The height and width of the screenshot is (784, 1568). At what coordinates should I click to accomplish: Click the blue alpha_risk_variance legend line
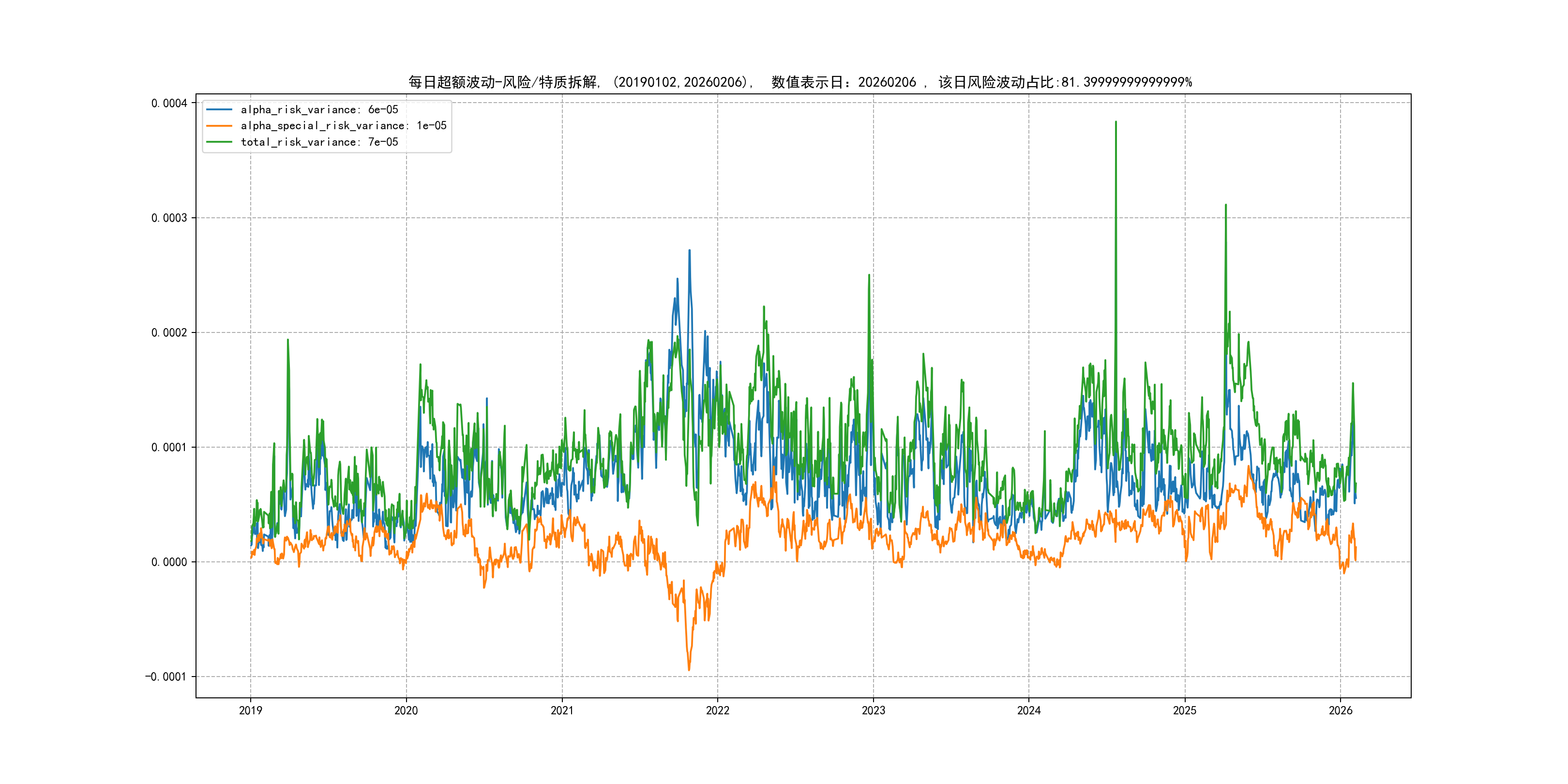[219, 109]
